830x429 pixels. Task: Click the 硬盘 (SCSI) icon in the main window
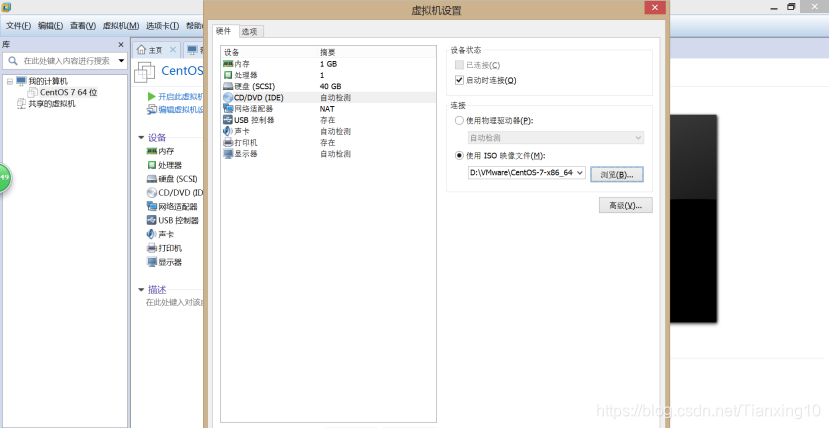[151, 179]
